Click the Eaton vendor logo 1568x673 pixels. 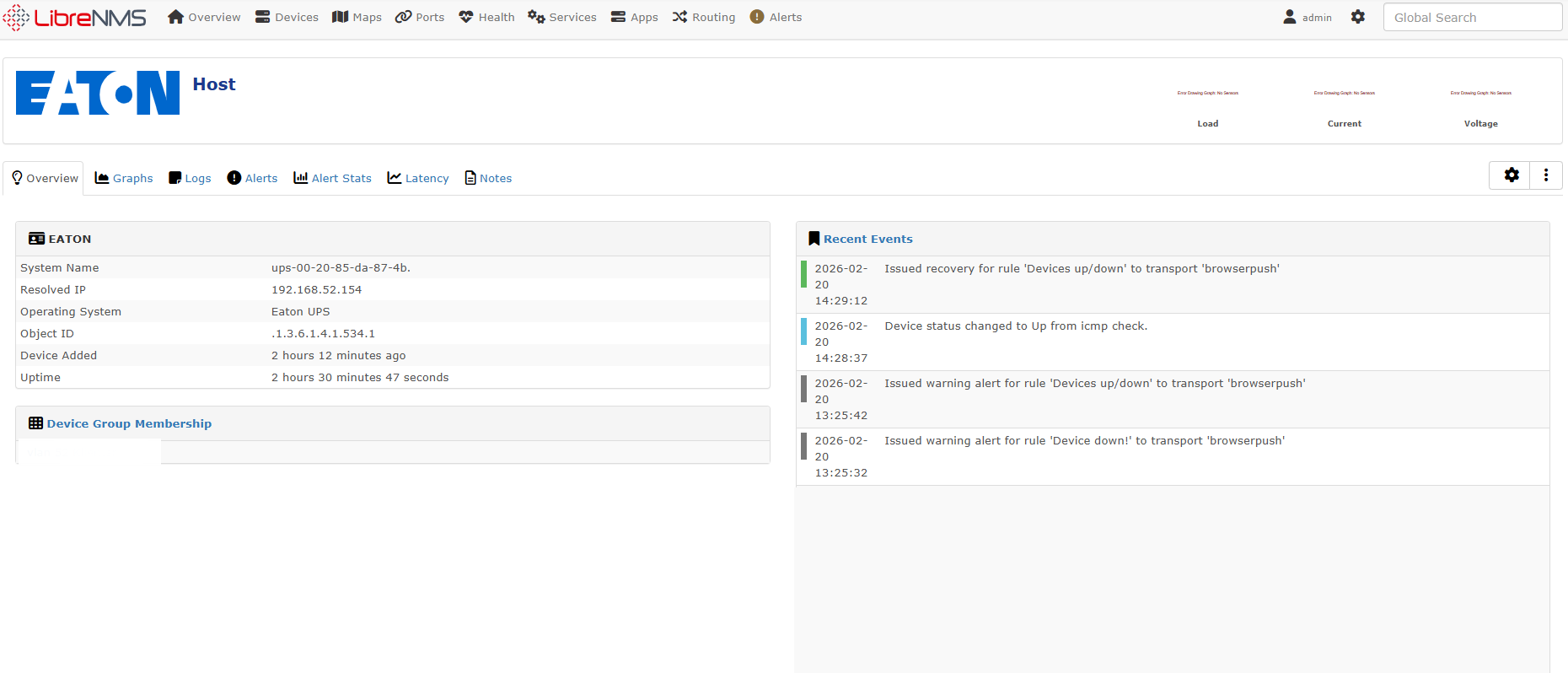click(x=98, y=93)
